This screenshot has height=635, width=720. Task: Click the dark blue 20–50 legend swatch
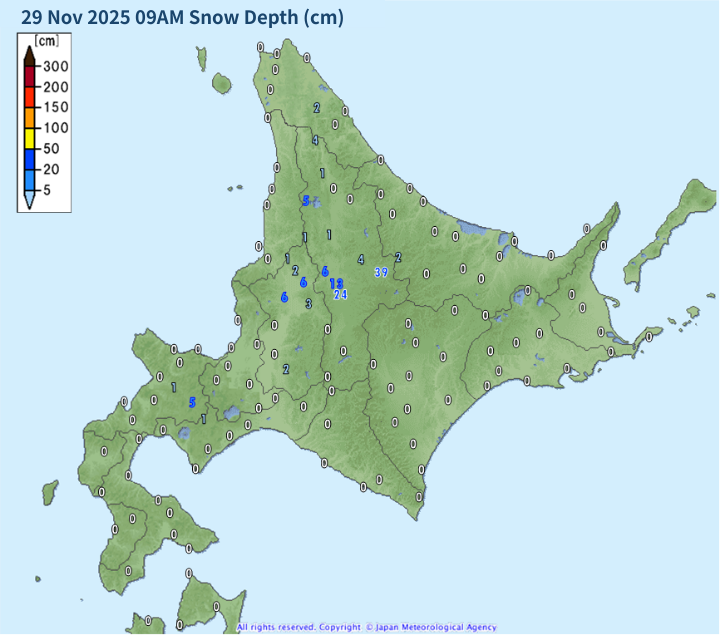click(x=30, y=159)
